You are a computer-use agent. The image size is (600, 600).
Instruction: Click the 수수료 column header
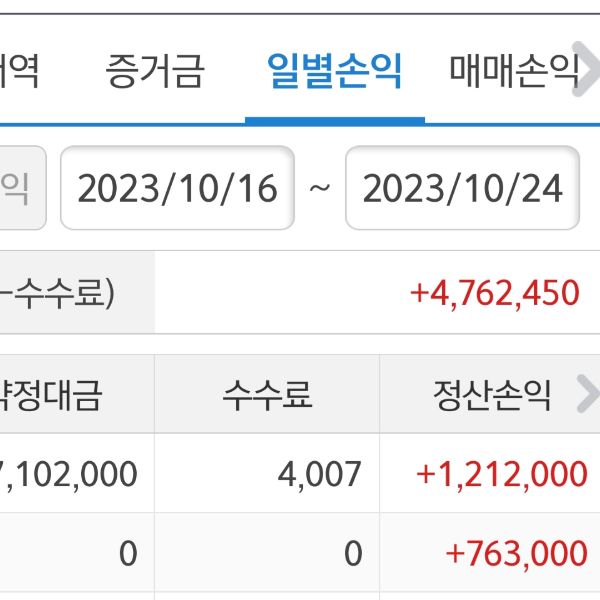click(267, 395)
